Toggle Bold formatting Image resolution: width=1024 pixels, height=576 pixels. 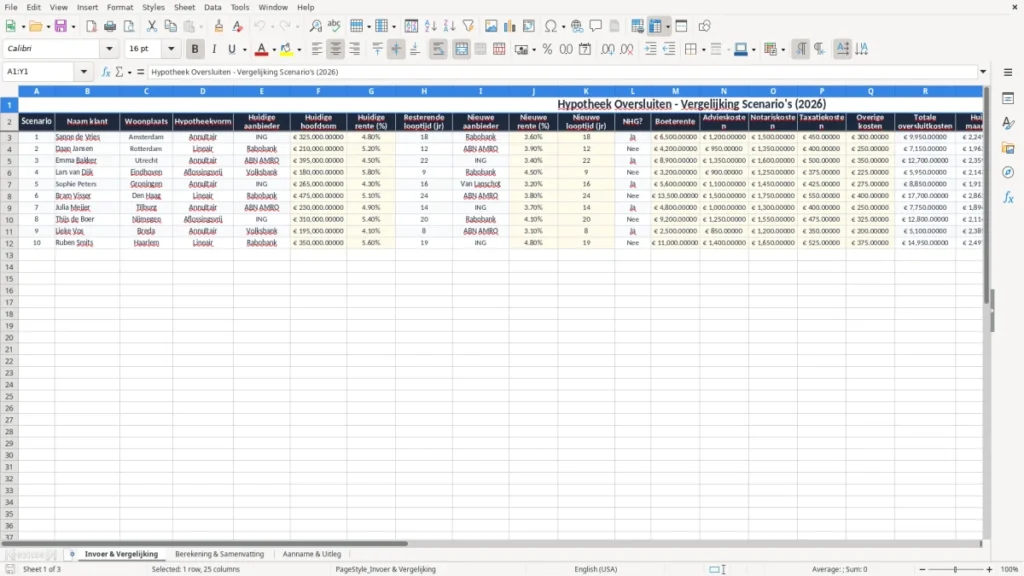click(x=195, y=49)
